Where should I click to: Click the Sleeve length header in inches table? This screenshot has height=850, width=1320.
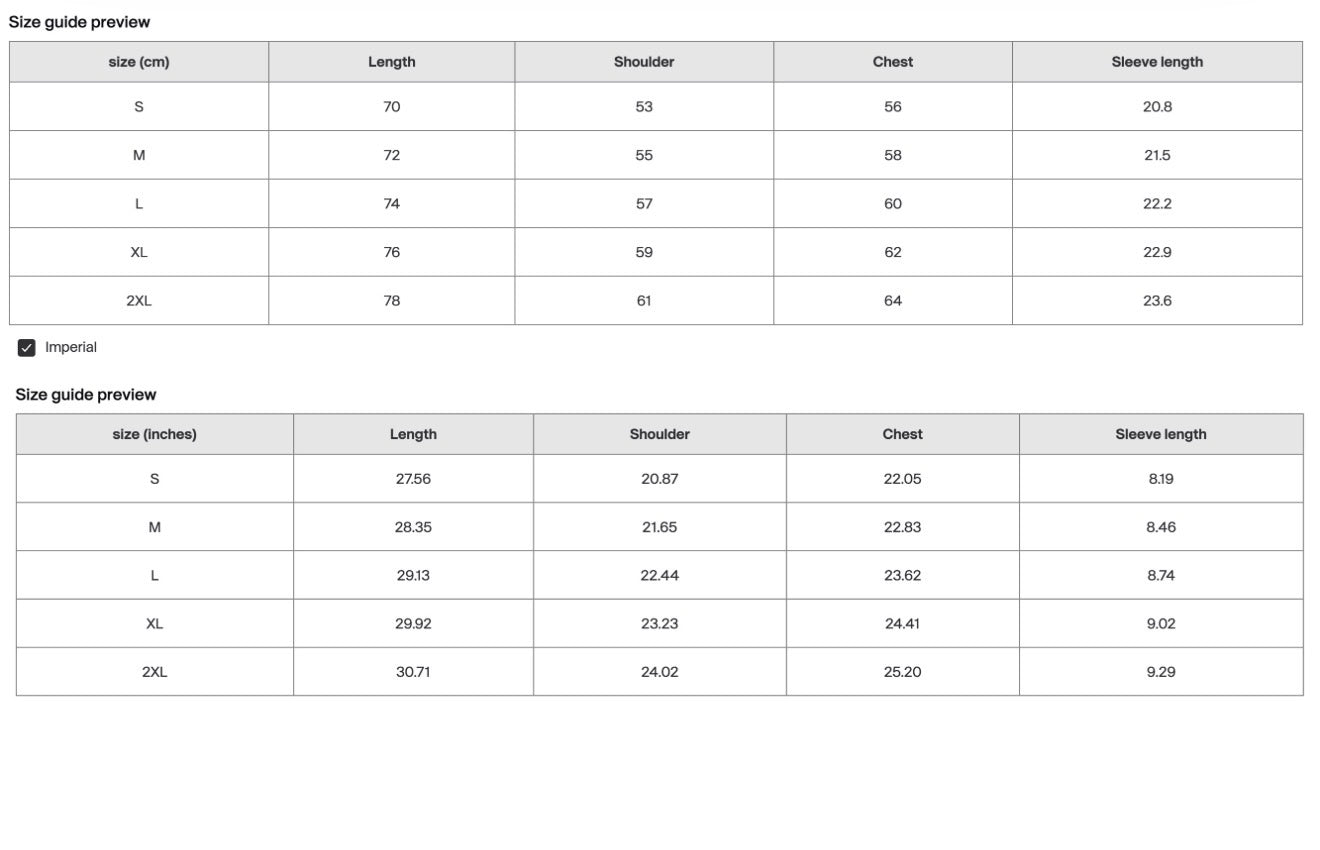tap(1161, 434)
